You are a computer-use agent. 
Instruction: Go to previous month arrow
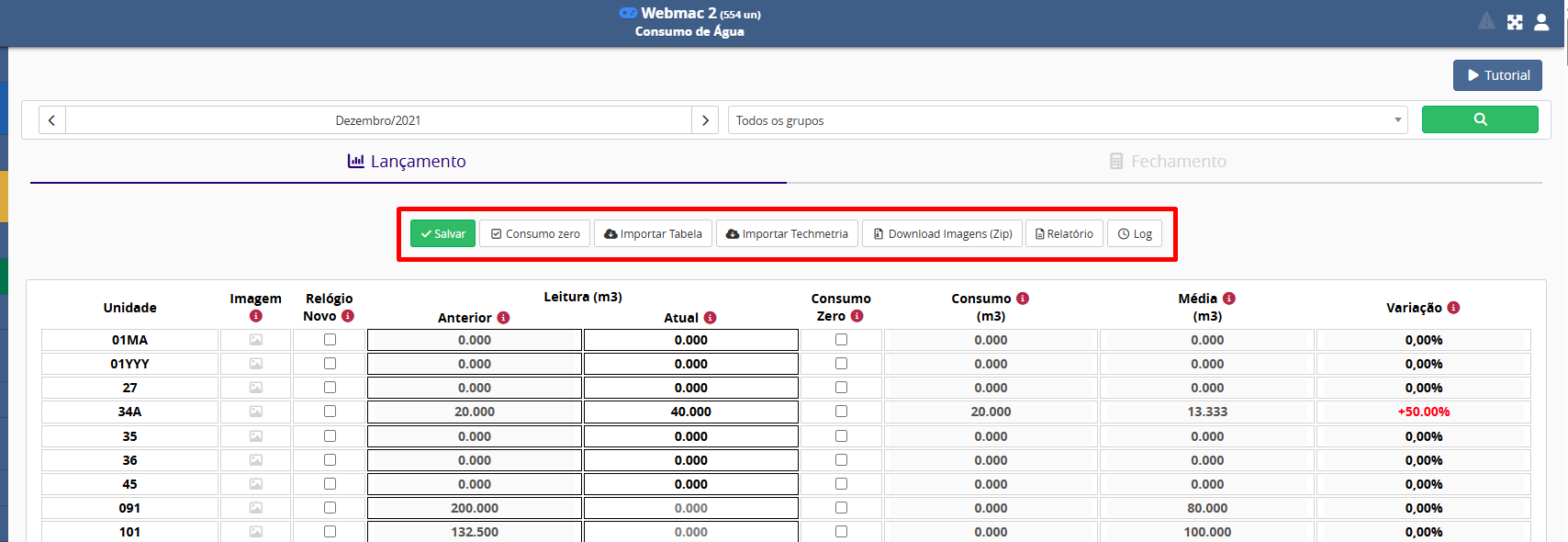[52, 120]
